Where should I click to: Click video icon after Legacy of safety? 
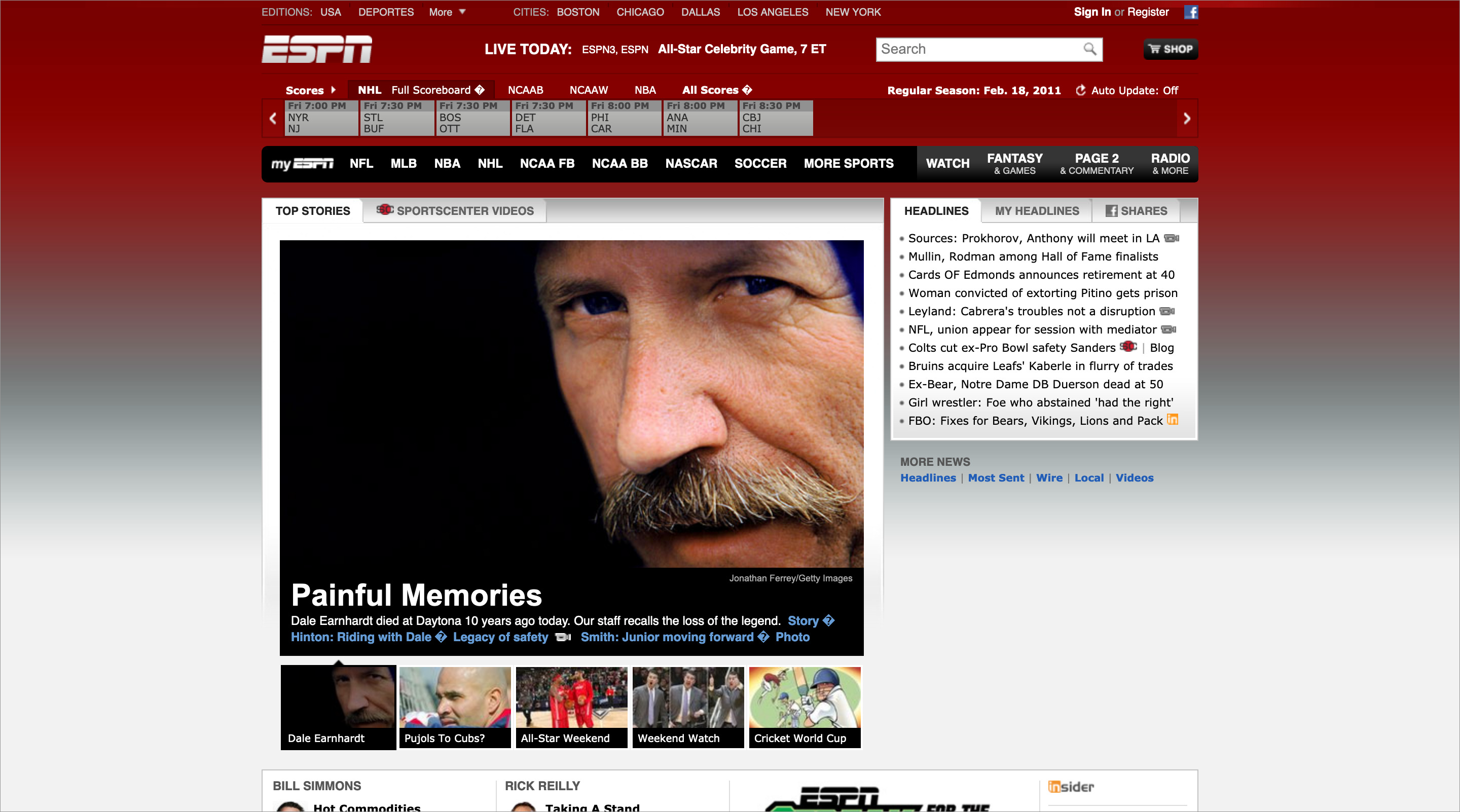(x=563, y=637)
